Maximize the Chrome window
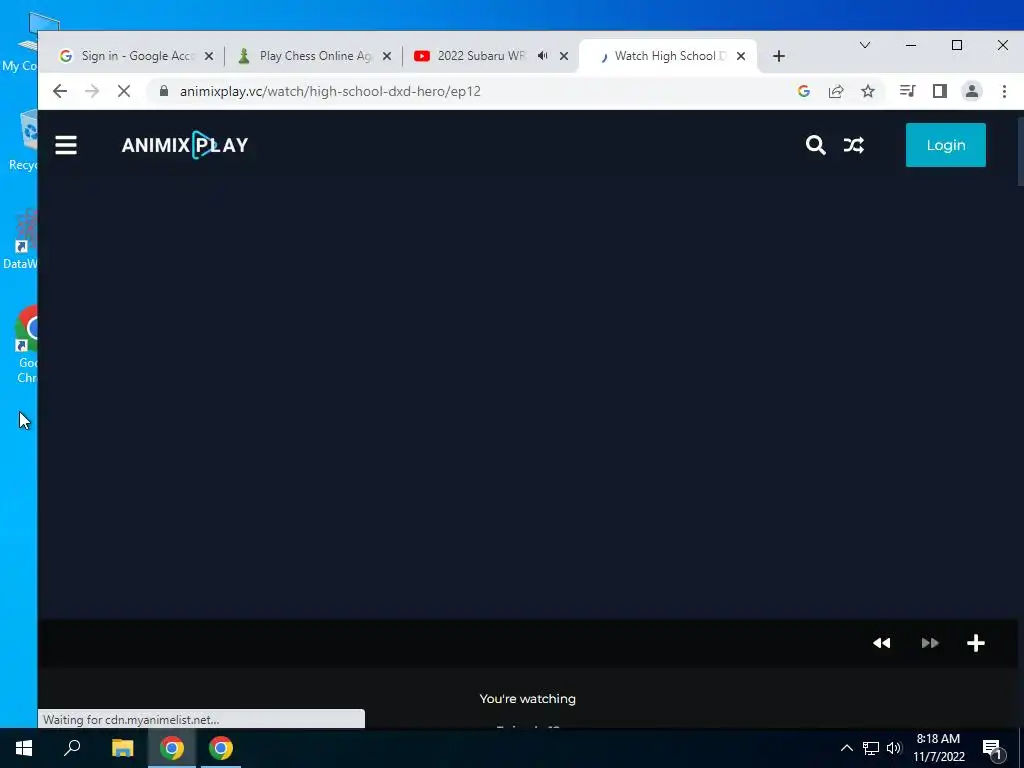Viewport: 1024px width, 768px height. click(x=957, y=45)
